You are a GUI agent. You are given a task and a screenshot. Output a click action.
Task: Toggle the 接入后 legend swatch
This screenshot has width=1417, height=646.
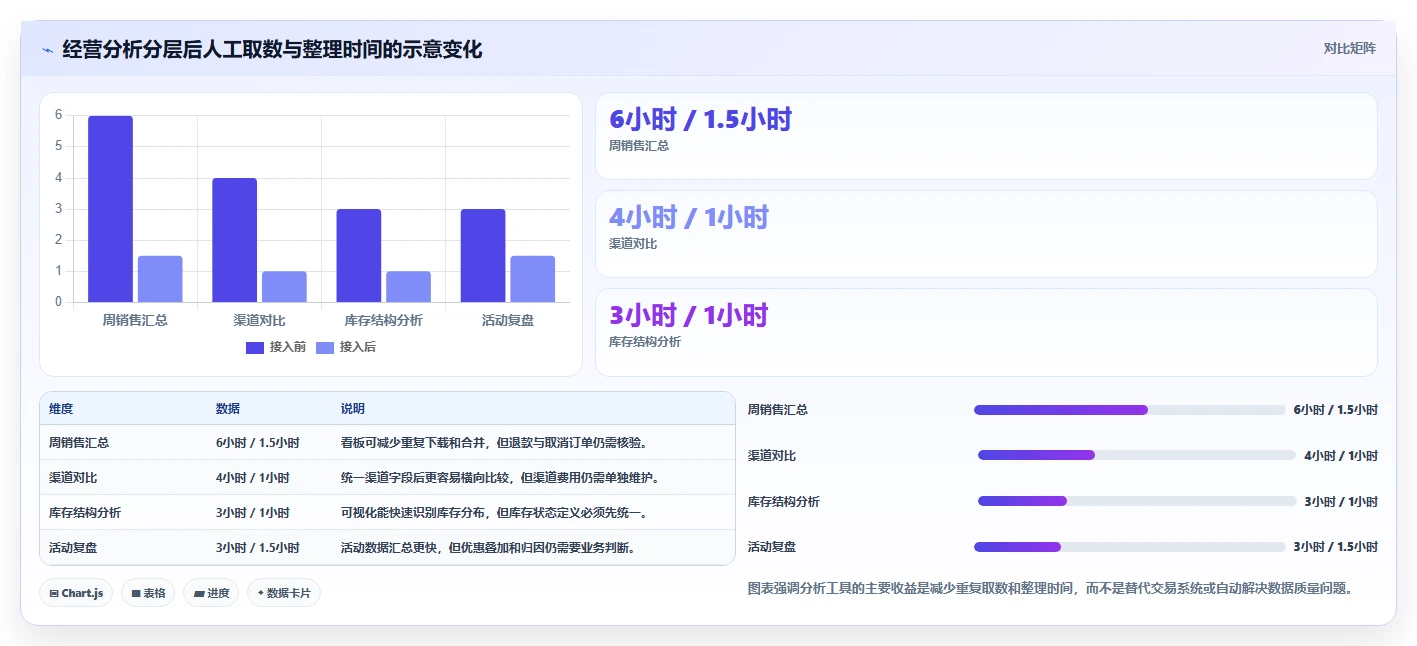[325, 347]
